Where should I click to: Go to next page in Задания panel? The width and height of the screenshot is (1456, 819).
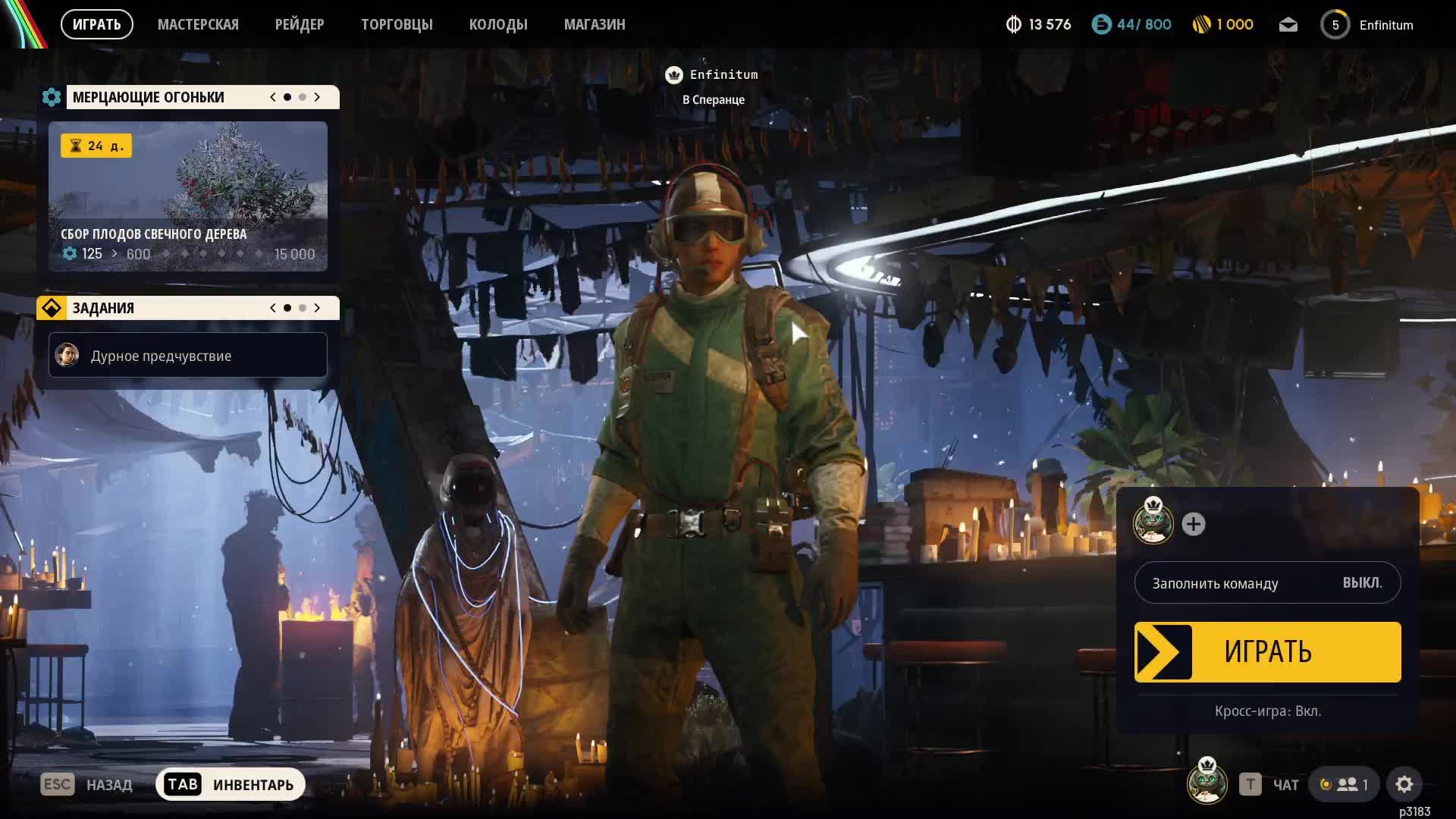[317, 308]
